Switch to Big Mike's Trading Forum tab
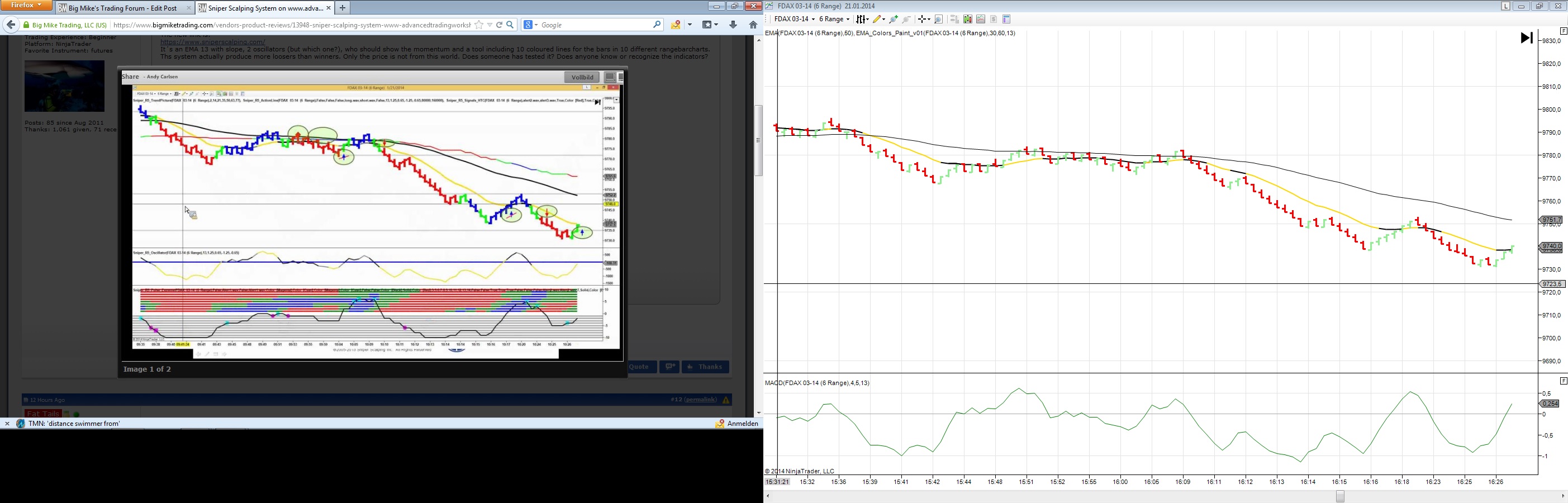 coord(124,8)
